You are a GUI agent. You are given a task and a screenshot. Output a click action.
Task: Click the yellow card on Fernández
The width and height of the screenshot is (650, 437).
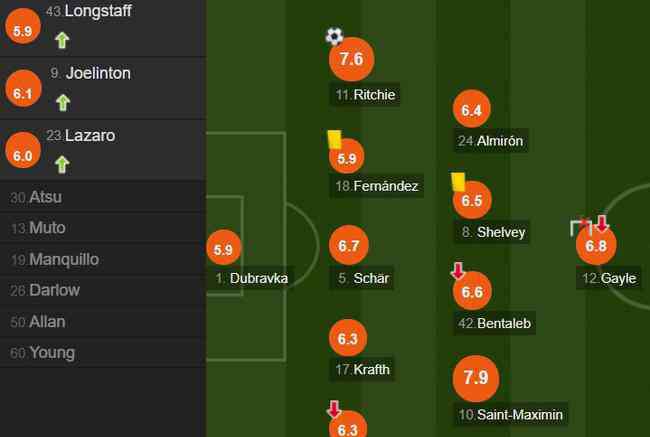click(335, 140)
